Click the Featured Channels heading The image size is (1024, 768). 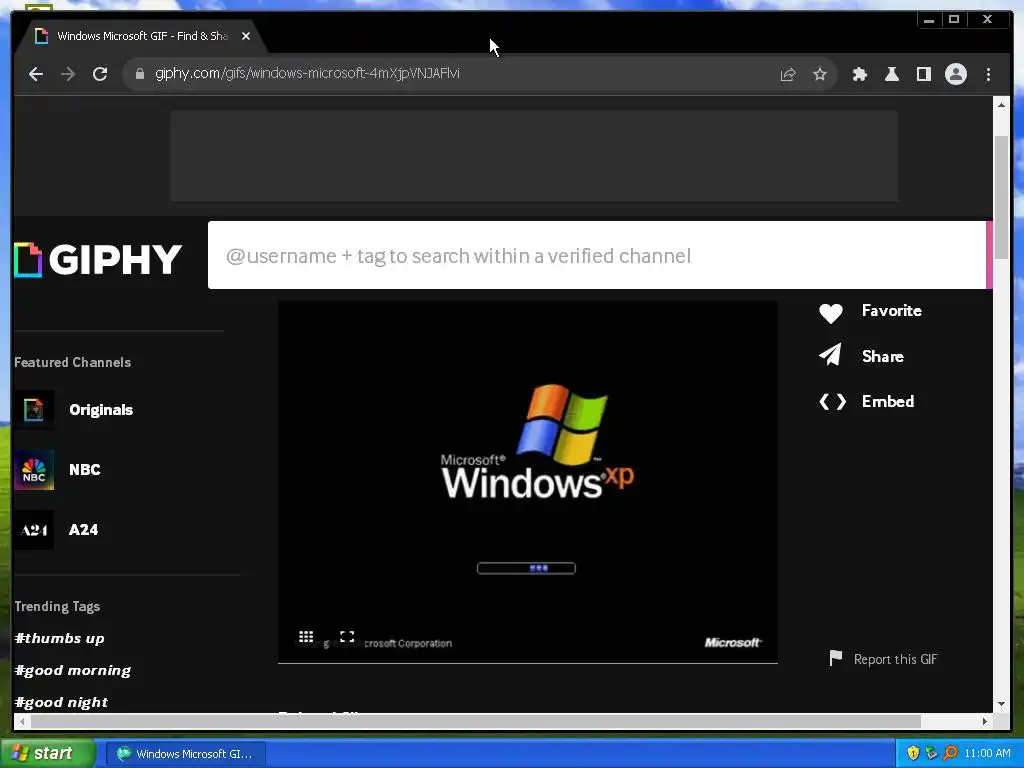point(72,362)
